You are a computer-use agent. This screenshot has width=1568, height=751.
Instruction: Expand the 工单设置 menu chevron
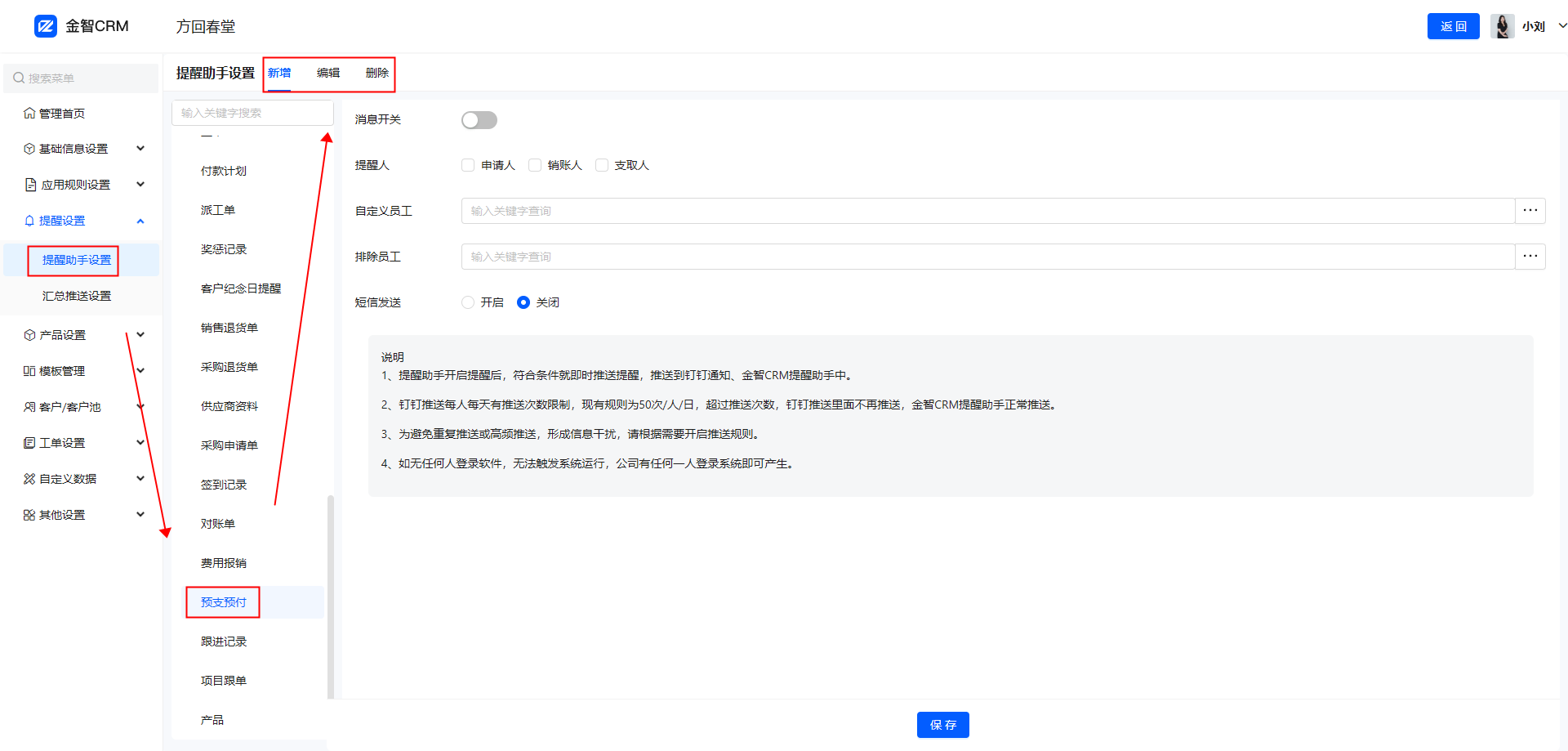tap(140, 443)
